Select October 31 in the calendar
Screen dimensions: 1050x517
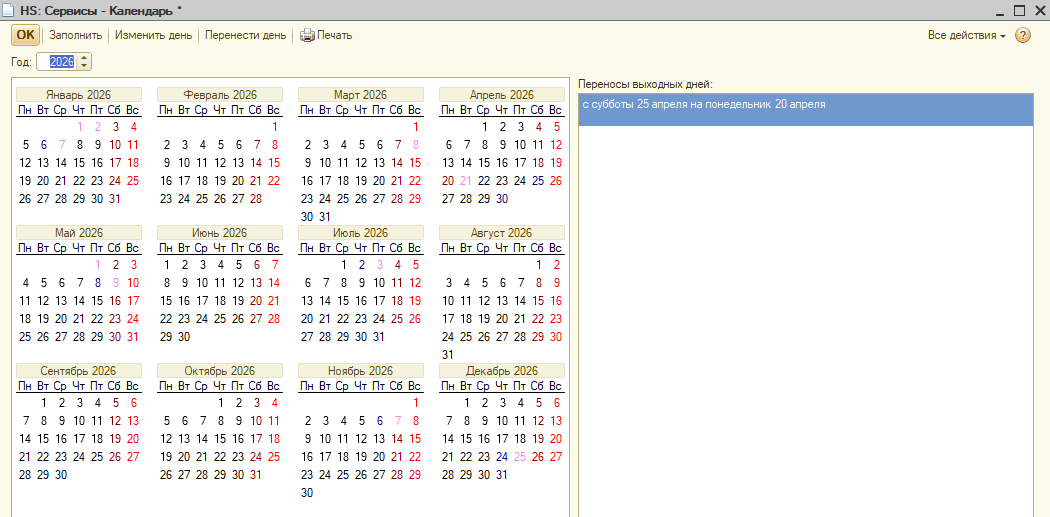pos(256,475)
